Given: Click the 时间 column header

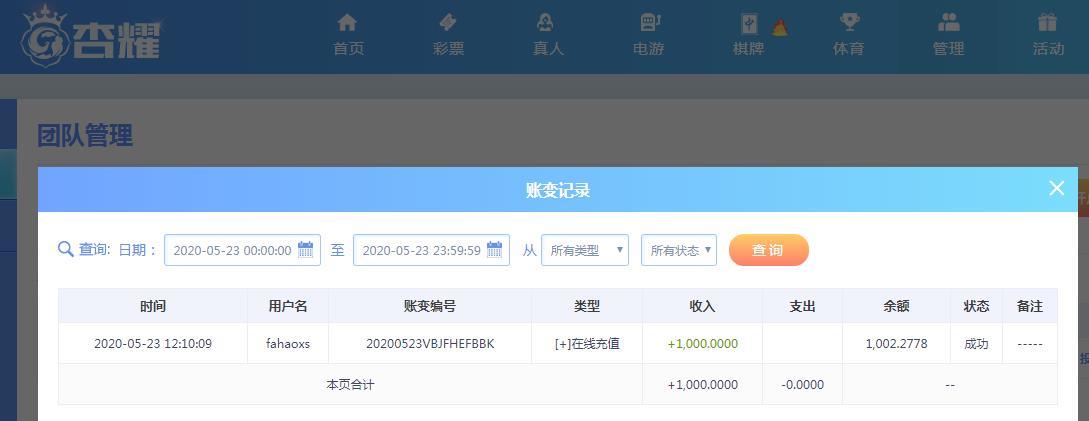Looking at the screenshot, I should [x=153, y=306].
